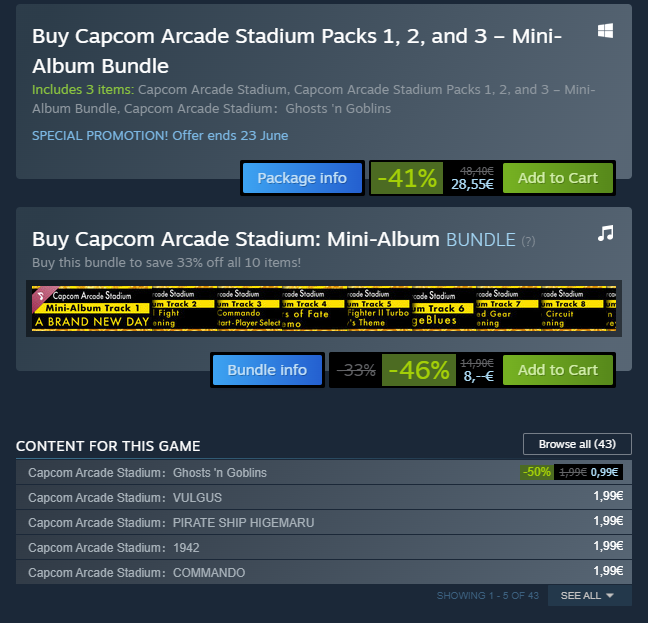Click Package info button

click(302, 178)
